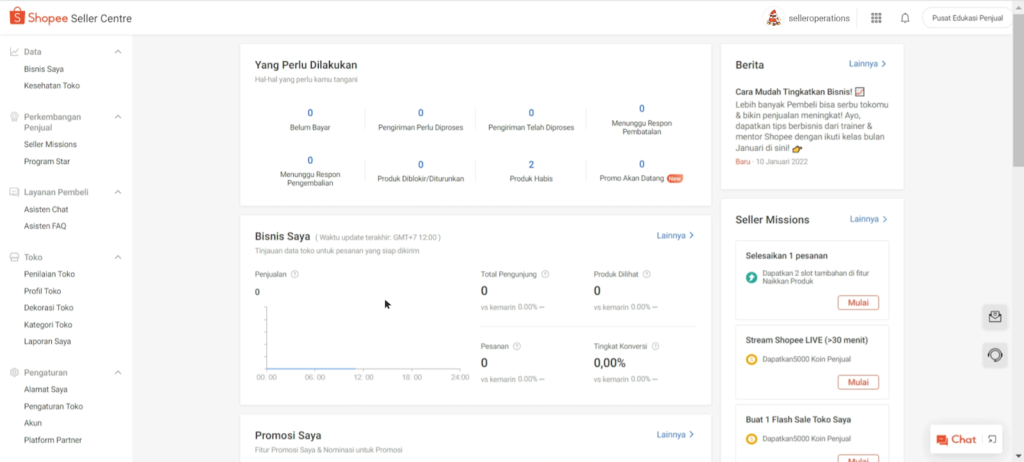The width and height of the screenshot is (1024, 462).
Task: Open Alamat Saya menu item
Action: pos(46,389)
